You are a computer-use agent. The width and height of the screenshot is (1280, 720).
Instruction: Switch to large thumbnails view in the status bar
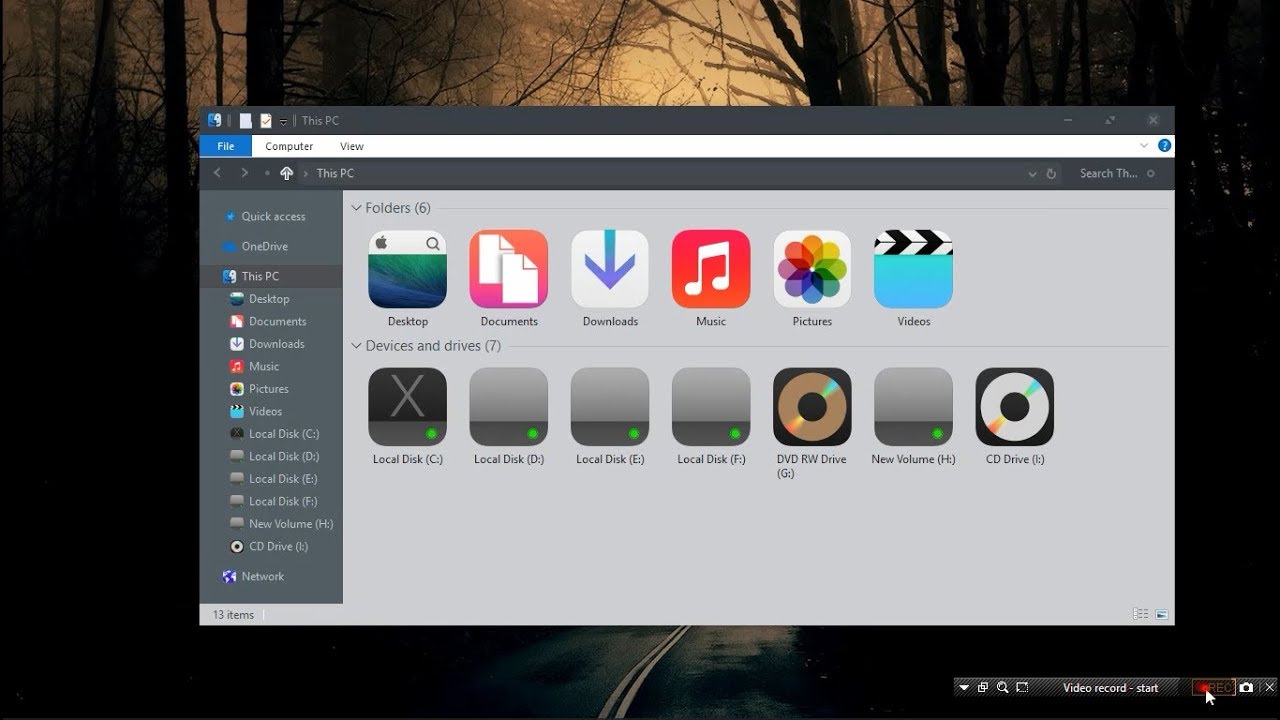(x=1161, y=613)
